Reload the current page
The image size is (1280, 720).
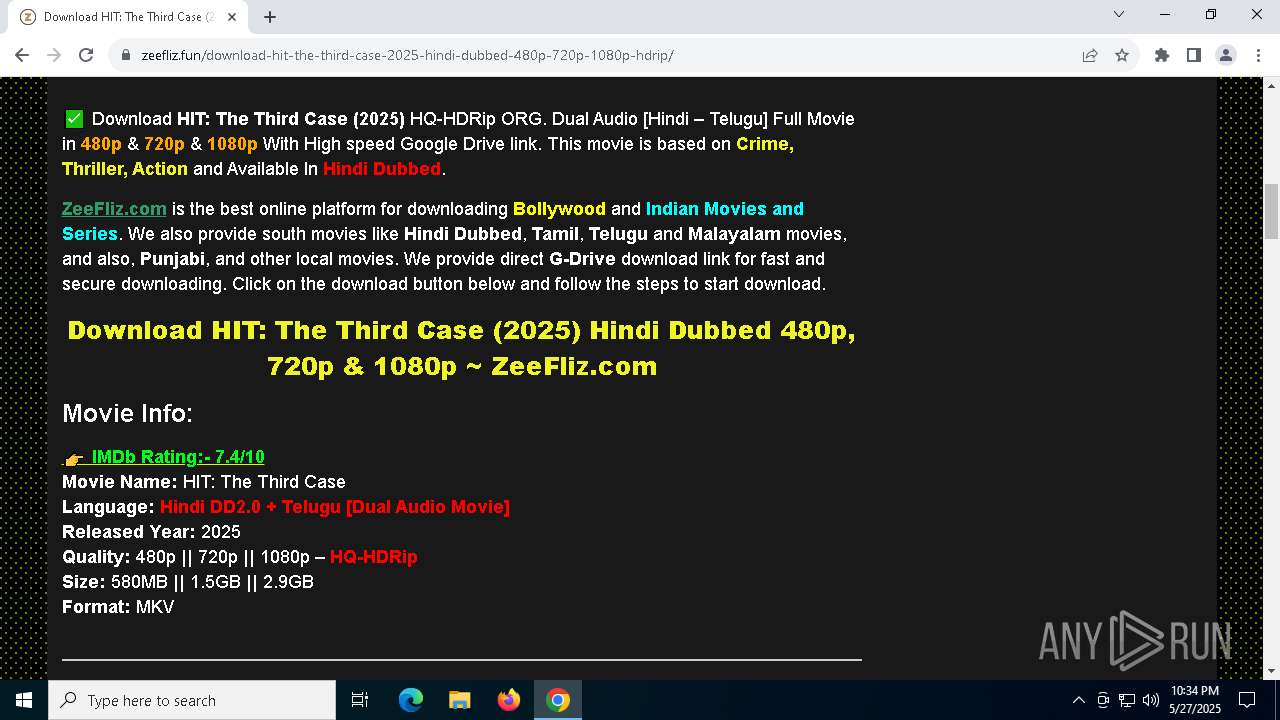pyautogui.click(x=86, y=55)
